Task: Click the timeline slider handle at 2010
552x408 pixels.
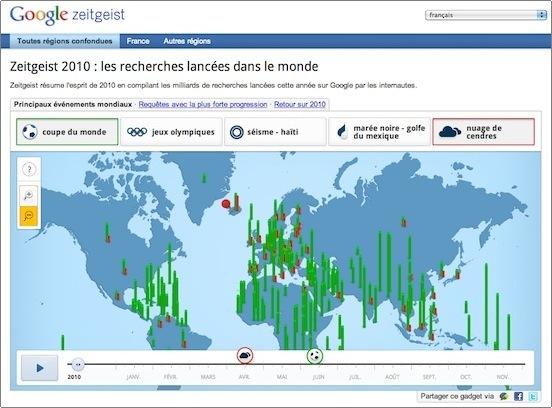Action: pos(77,364)
